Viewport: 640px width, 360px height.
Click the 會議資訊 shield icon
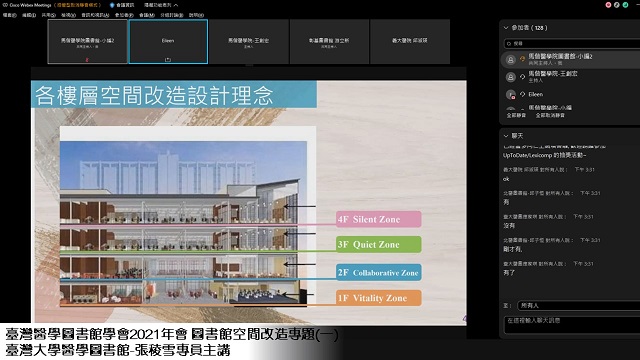[112, 5]
